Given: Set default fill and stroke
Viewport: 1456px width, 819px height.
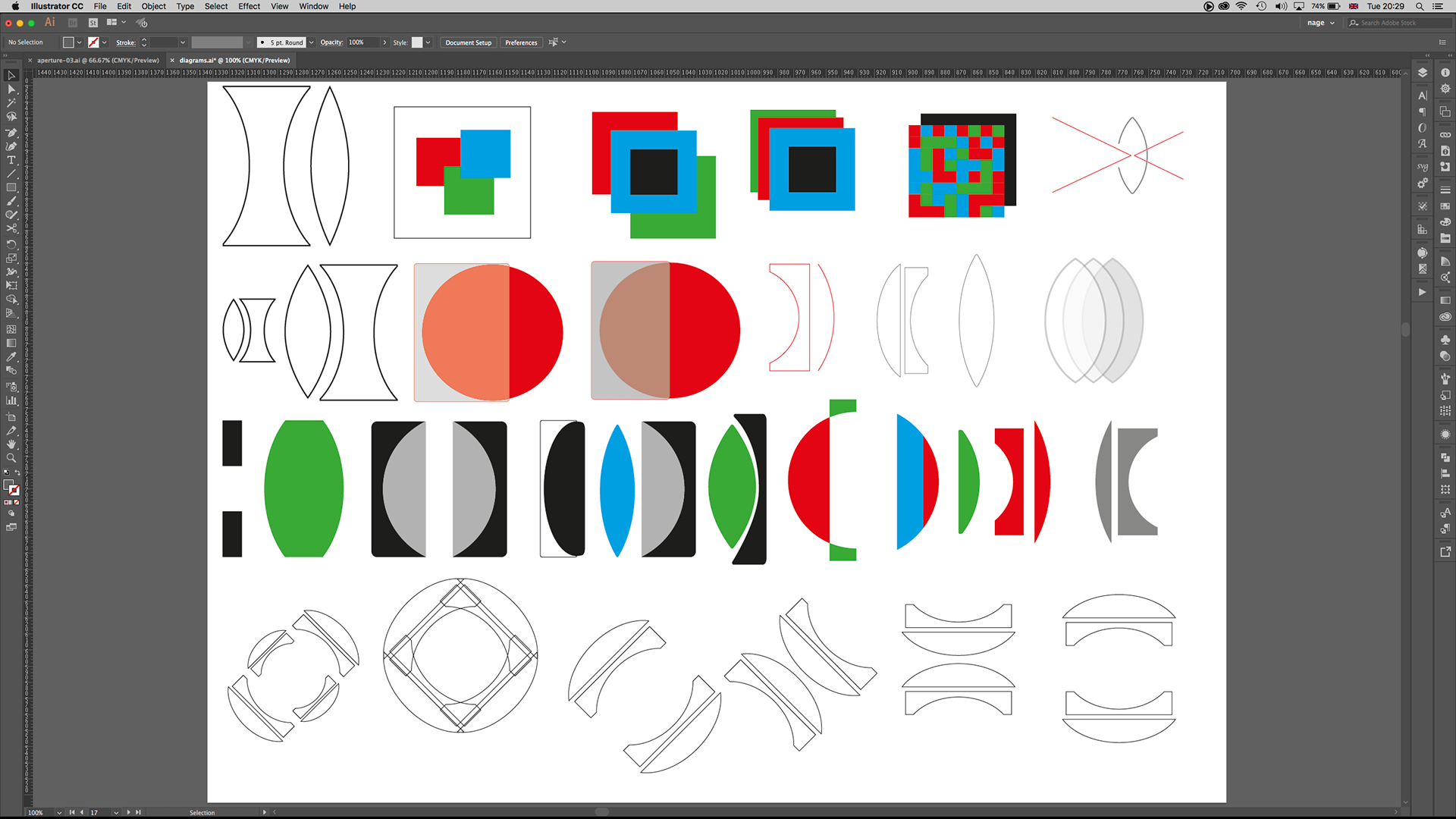Looking at the screenshot, I should click(7, 473).
